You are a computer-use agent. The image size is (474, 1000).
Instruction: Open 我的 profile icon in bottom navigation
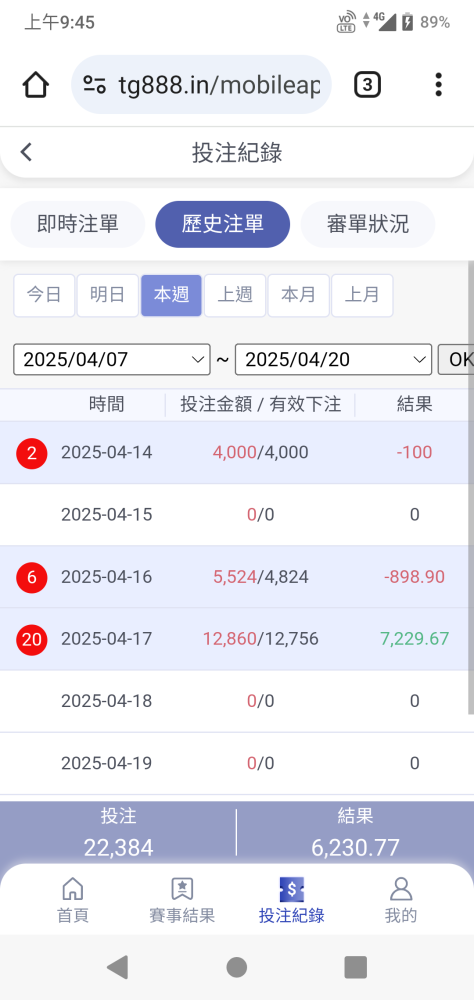[x=401, y=888]
